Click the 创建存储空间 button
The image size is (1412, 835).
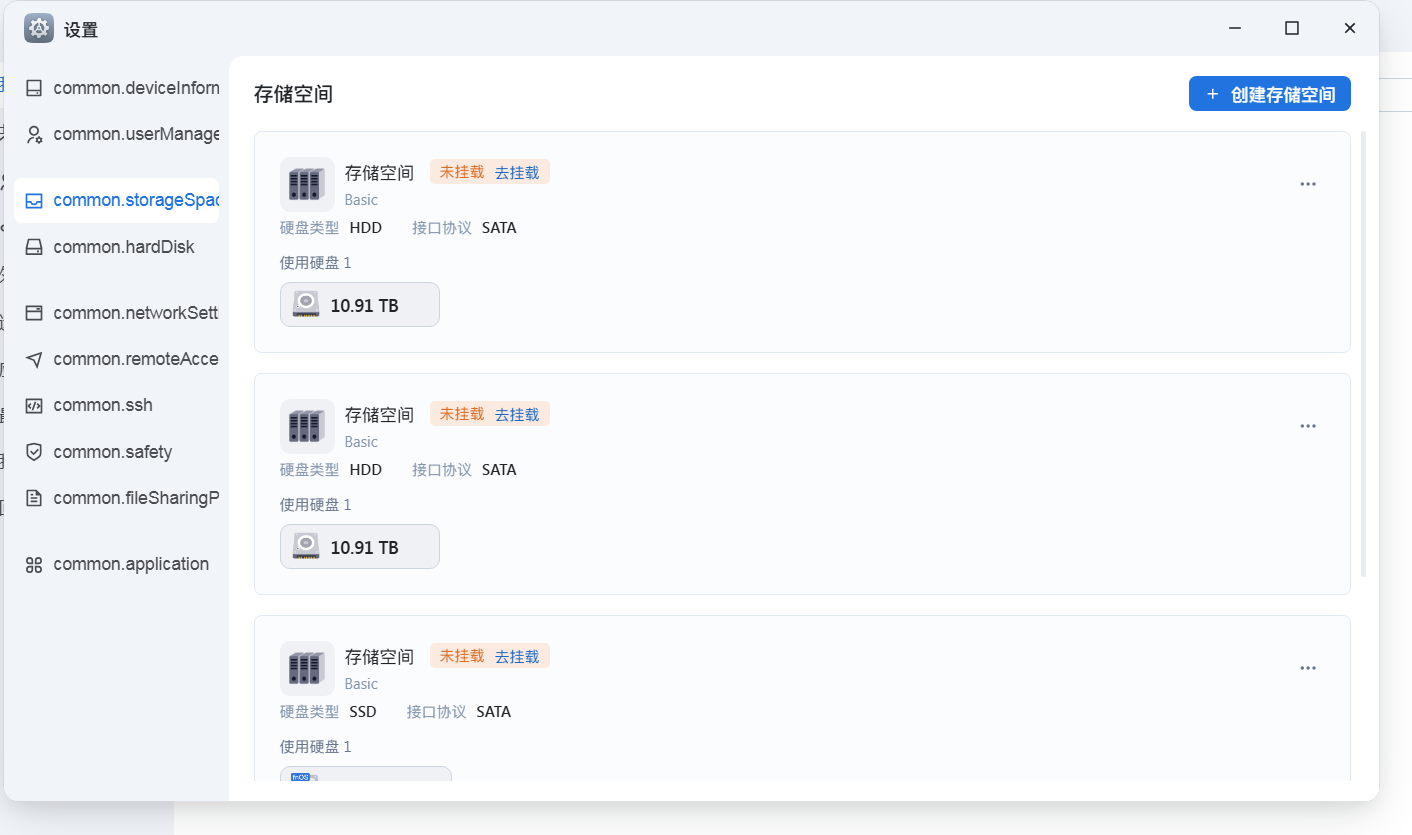tap(1270, 94)
